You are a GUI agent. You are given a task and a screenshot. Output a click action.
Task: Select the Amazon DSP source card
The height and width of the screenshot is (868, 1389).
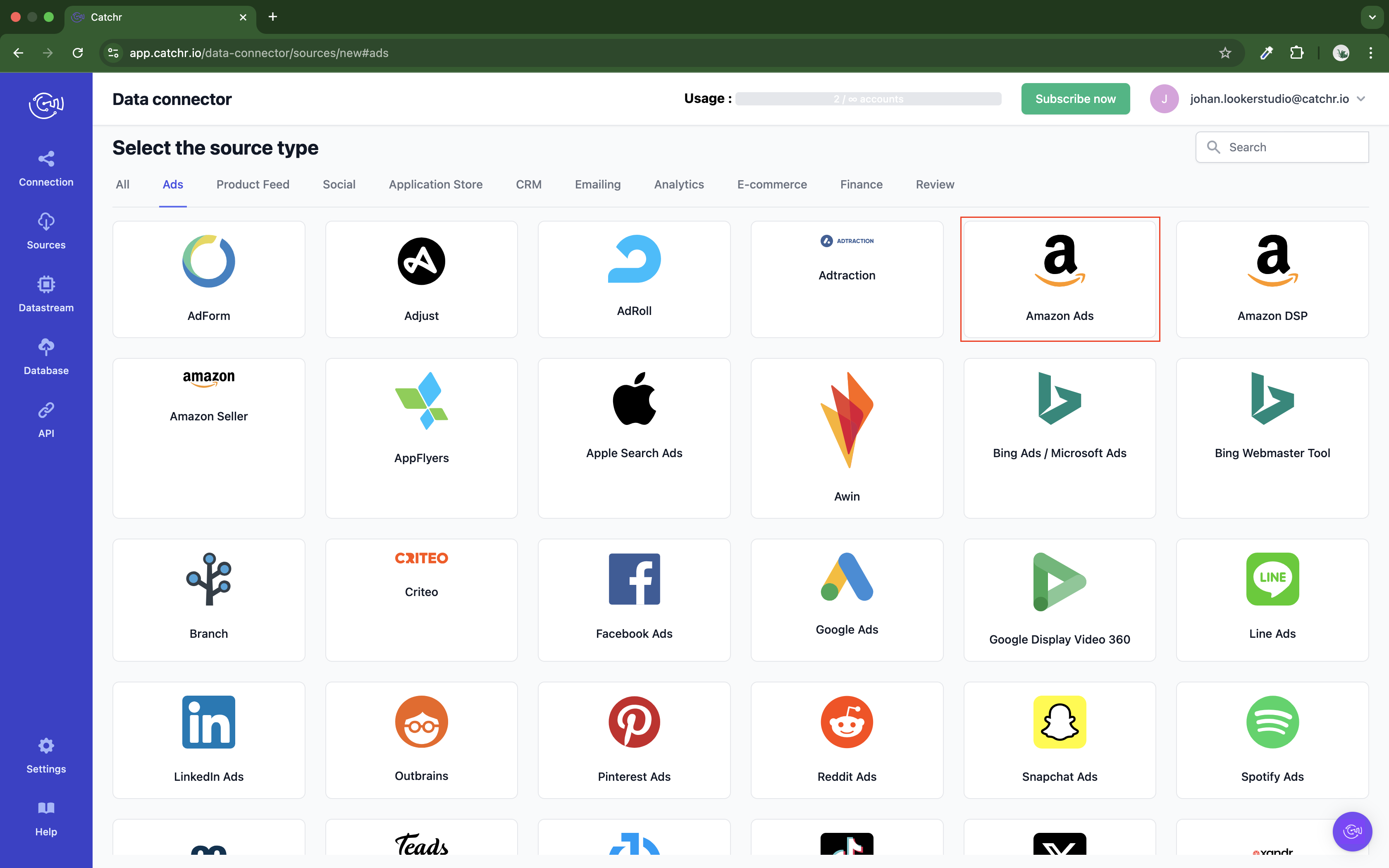click(x=1272, y=279)
